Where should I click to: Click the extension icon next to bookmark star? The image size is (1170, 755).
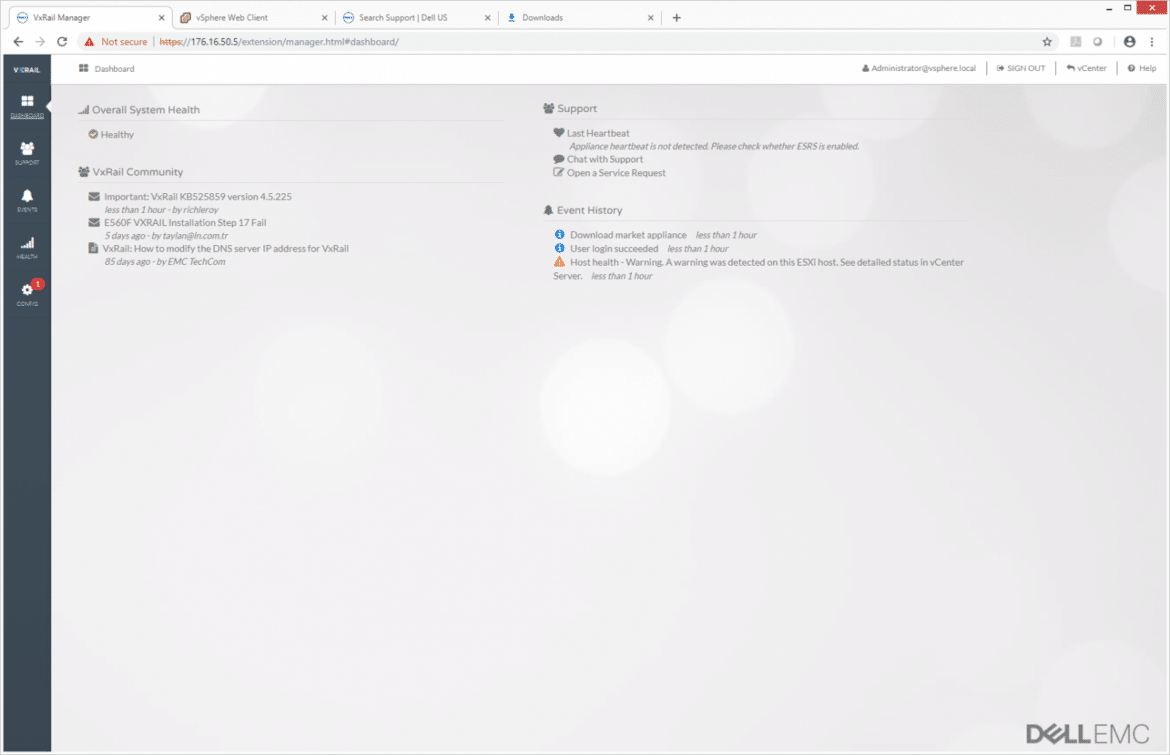(1075, 42)
